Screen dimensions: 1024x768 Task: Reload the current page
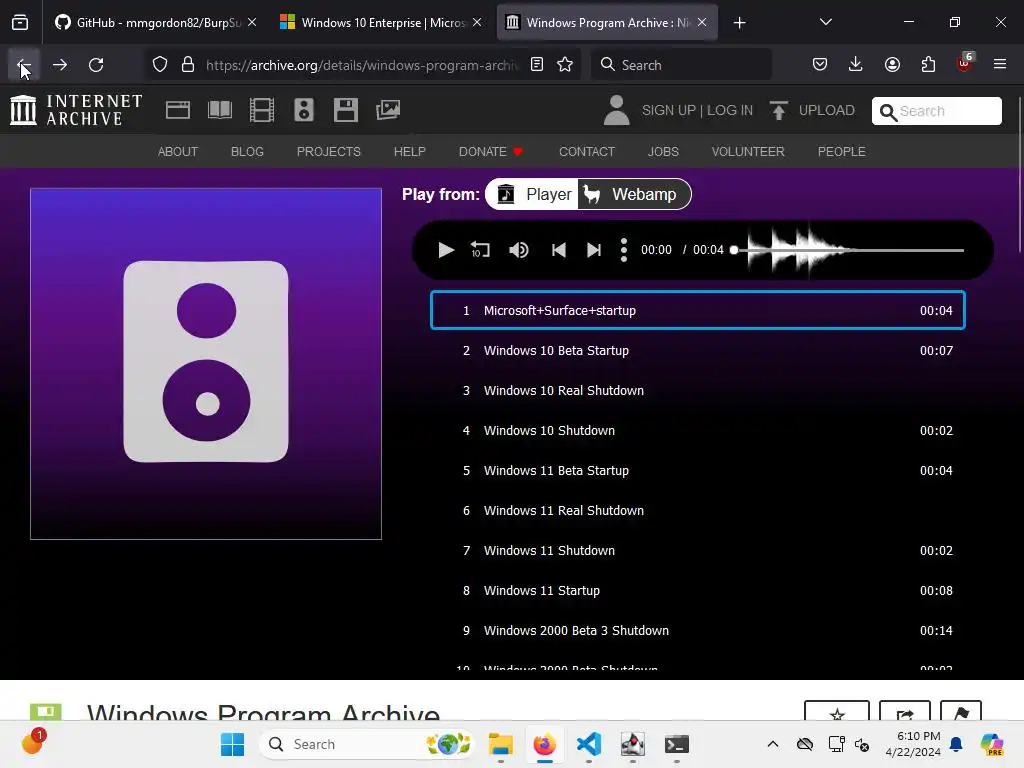(97, 65)
